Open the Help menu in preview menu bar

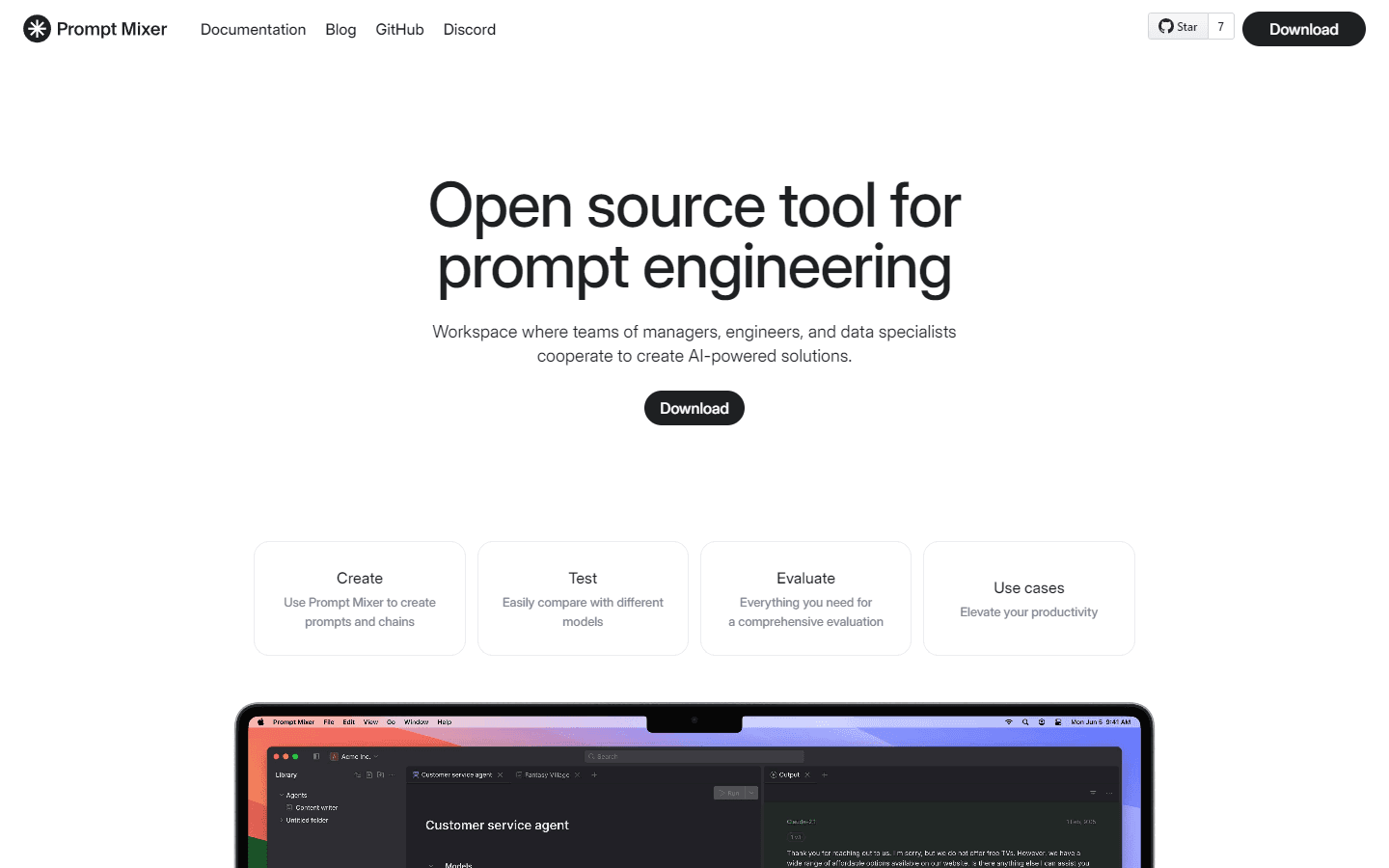pos(445,721)
